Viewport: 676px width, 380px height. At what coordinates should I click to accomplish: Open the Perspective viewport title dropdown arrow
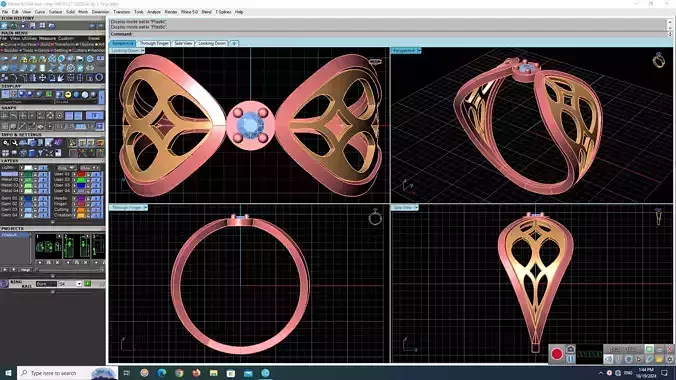[419, 51]
